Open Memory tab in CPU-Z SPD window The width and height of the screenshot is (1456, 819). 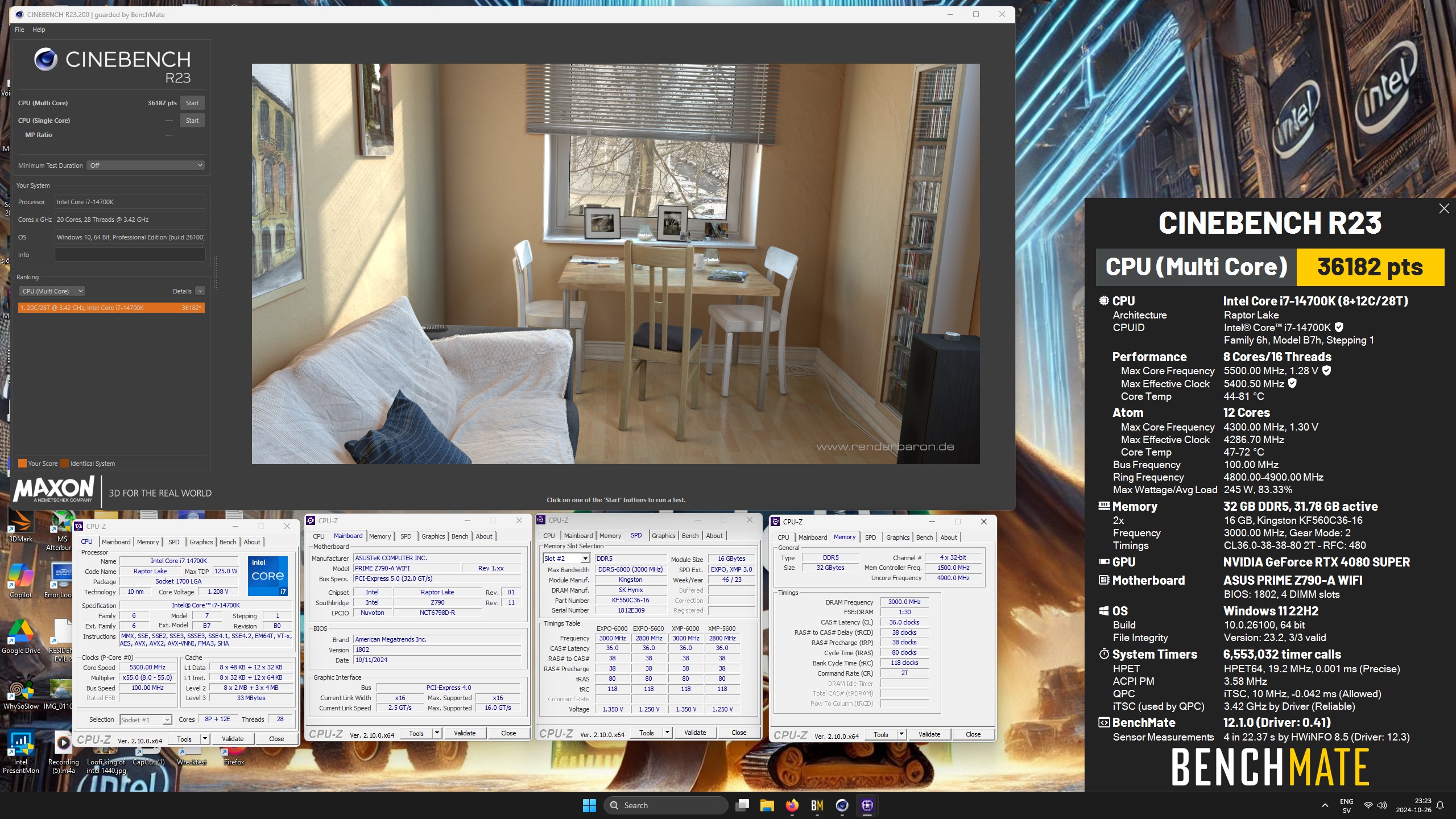point(610,536)
